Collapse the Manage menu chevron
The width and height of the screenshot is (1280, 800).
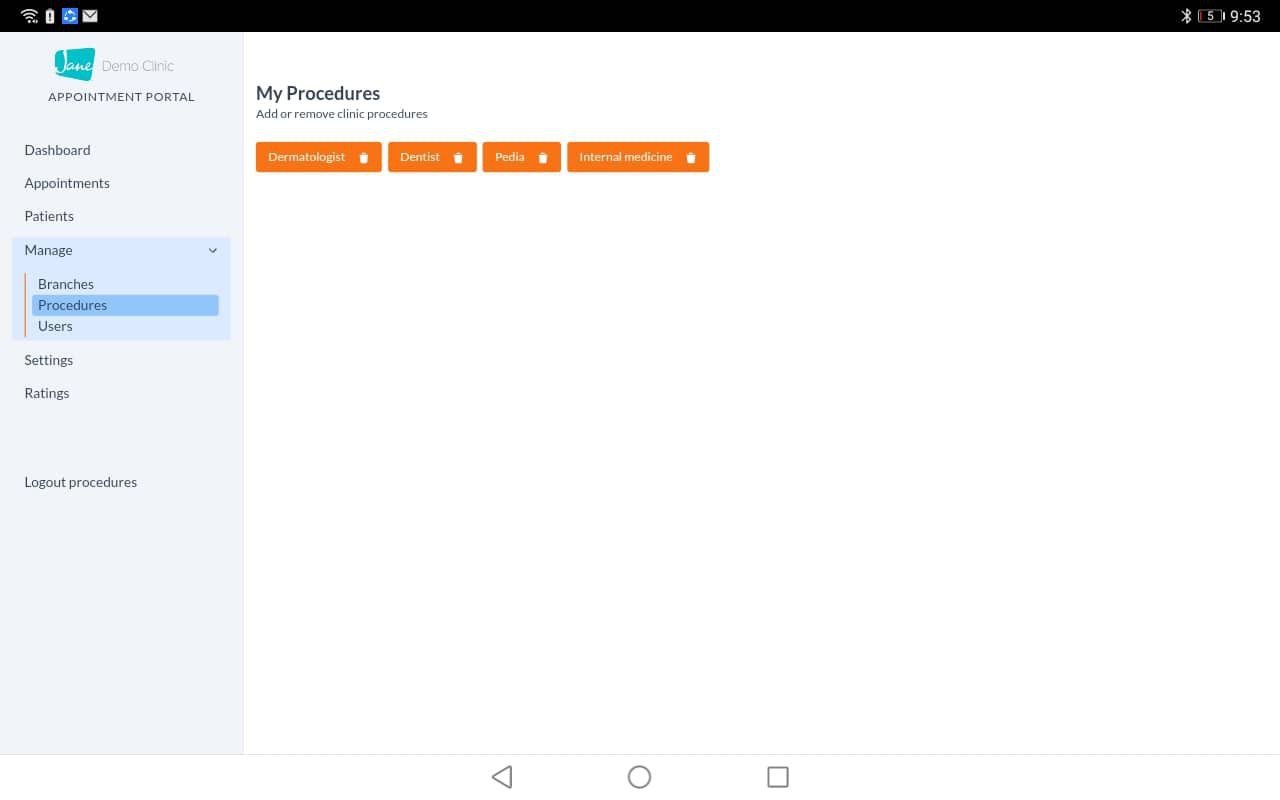(212, 251)
